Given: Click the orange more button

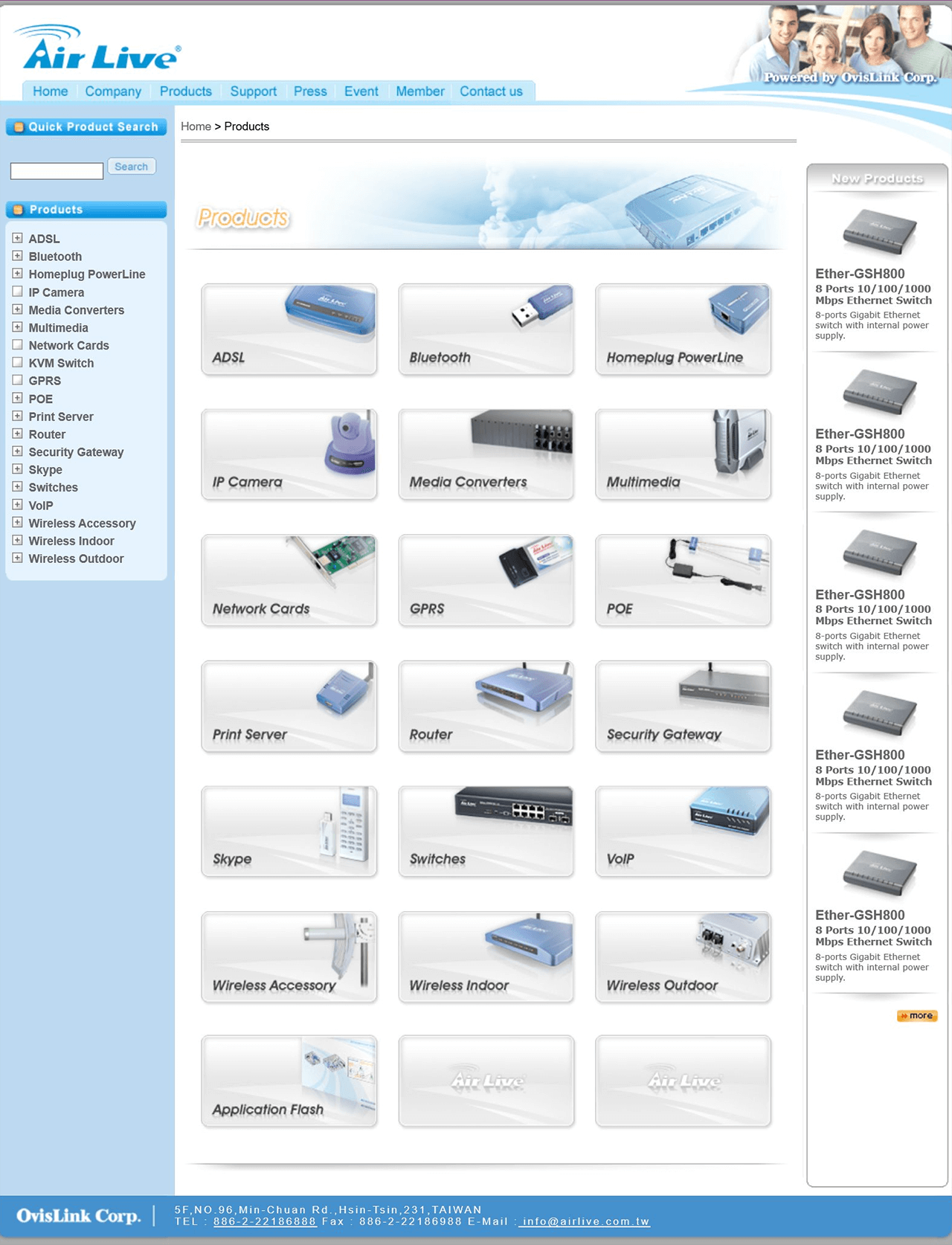Looking at the screenshot, I should click(x=917, y=1016).
